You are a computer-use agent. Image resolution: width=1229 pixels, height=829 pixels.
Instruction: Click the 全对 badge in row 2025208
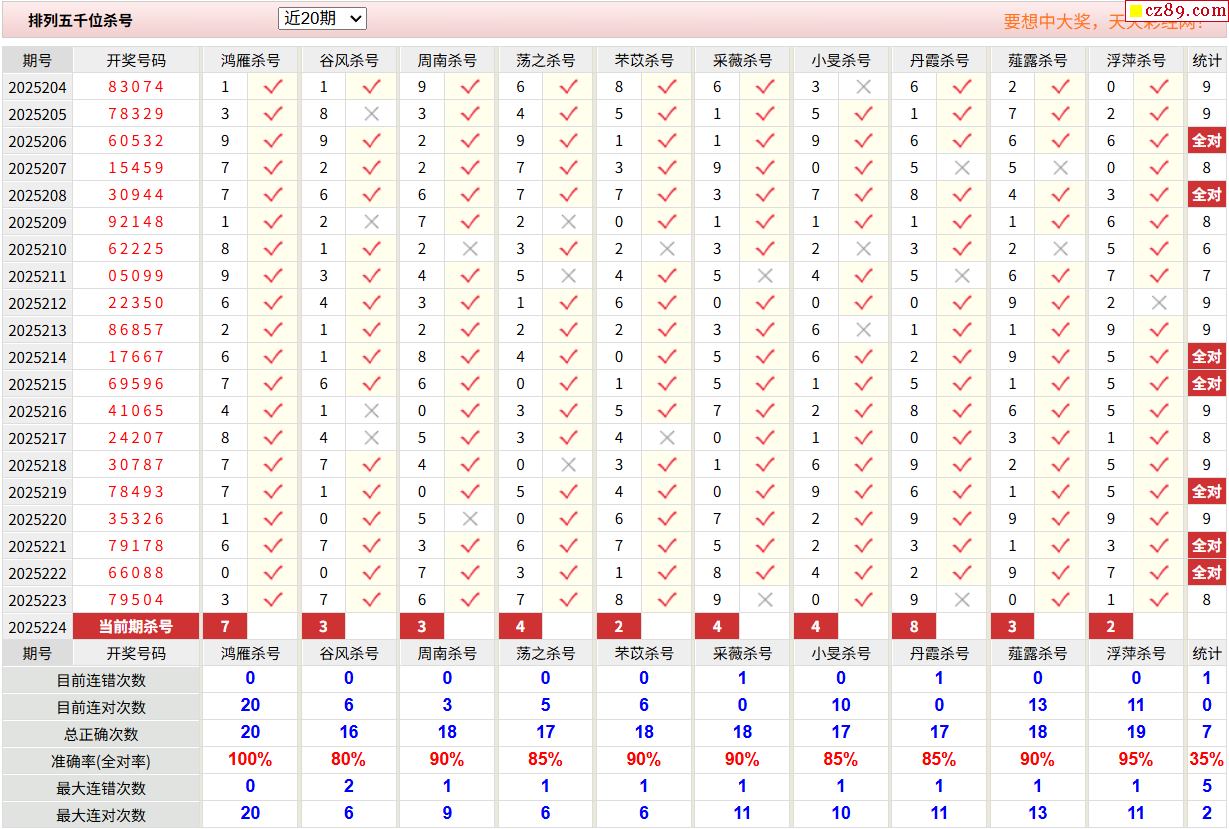(x=1207, y=195)
